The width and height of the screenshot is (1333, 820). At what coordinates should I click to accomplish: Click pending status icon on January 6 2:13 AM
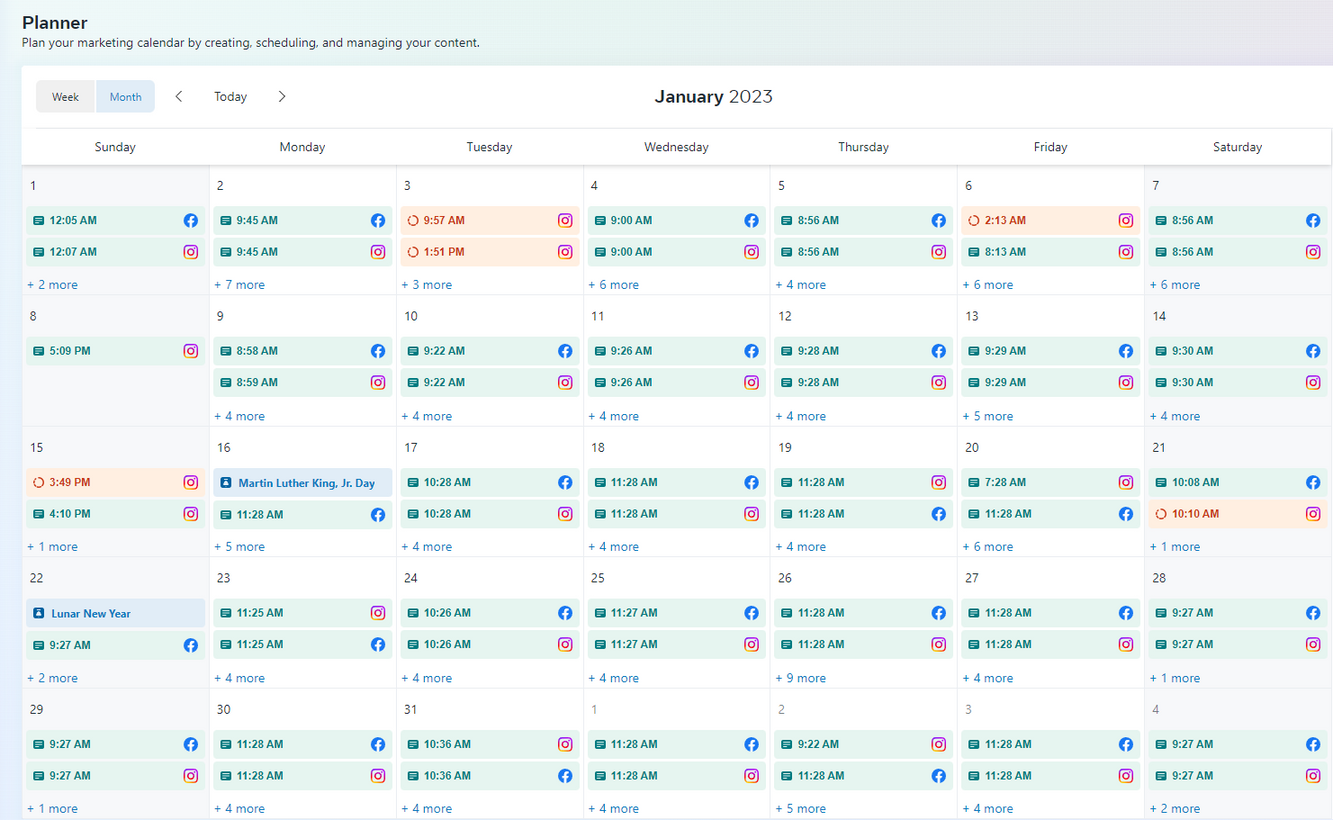974,220
